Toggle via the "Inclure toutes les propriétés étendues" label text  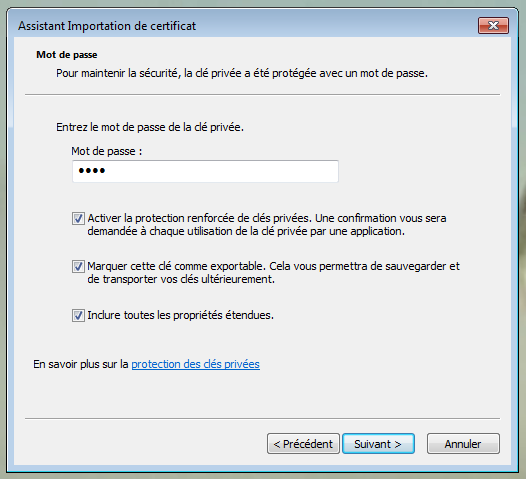180,315
